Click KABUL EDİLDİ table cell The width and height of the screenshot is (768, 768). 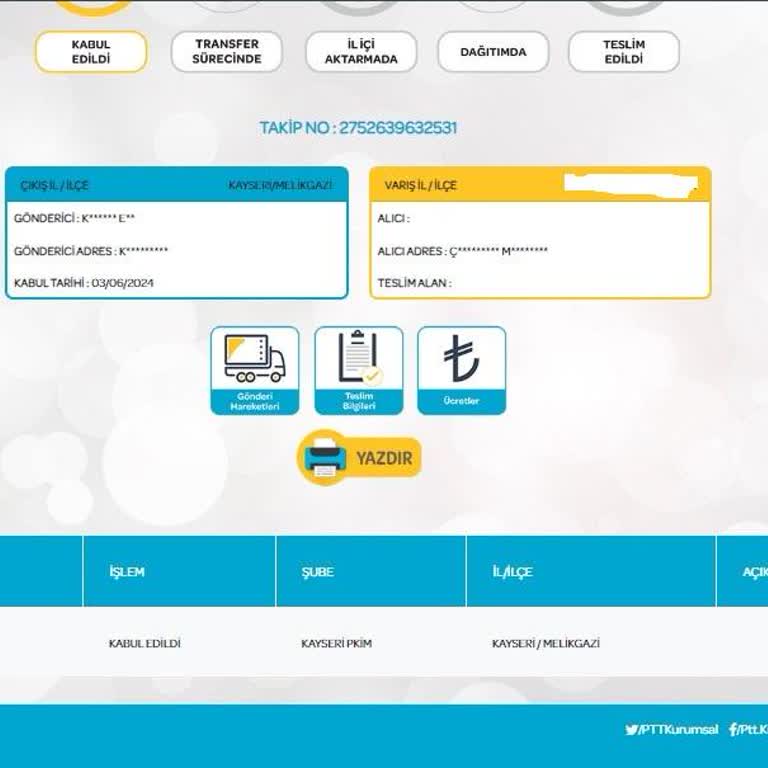click(144, 643)
